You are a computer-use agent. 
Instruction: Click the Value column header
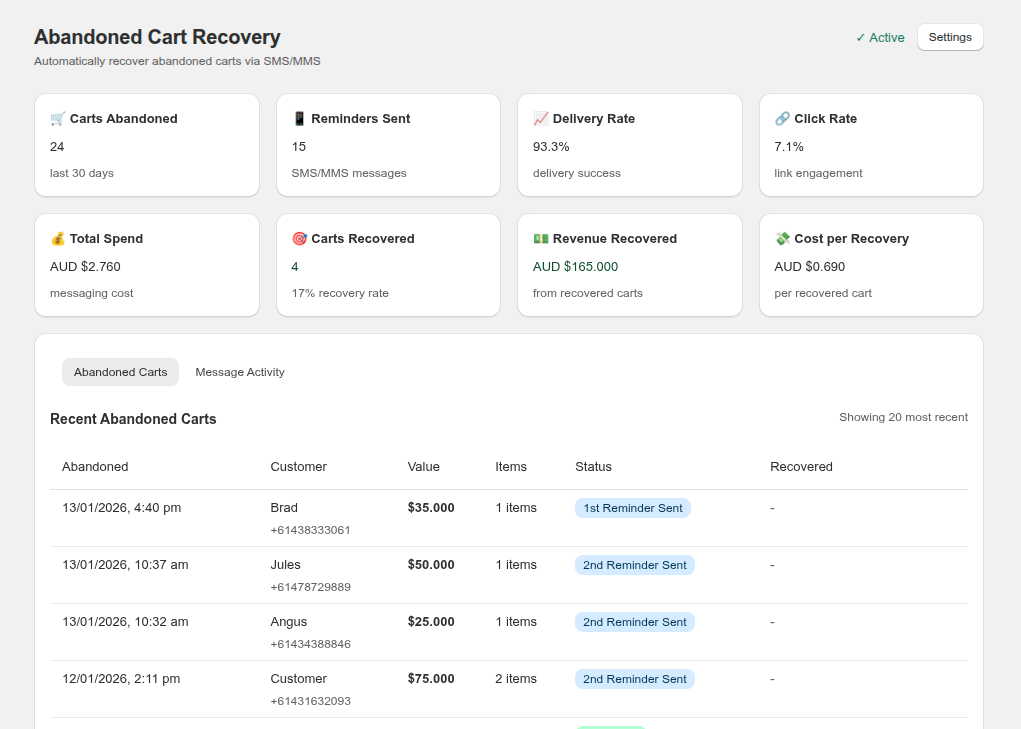(423, 467)
